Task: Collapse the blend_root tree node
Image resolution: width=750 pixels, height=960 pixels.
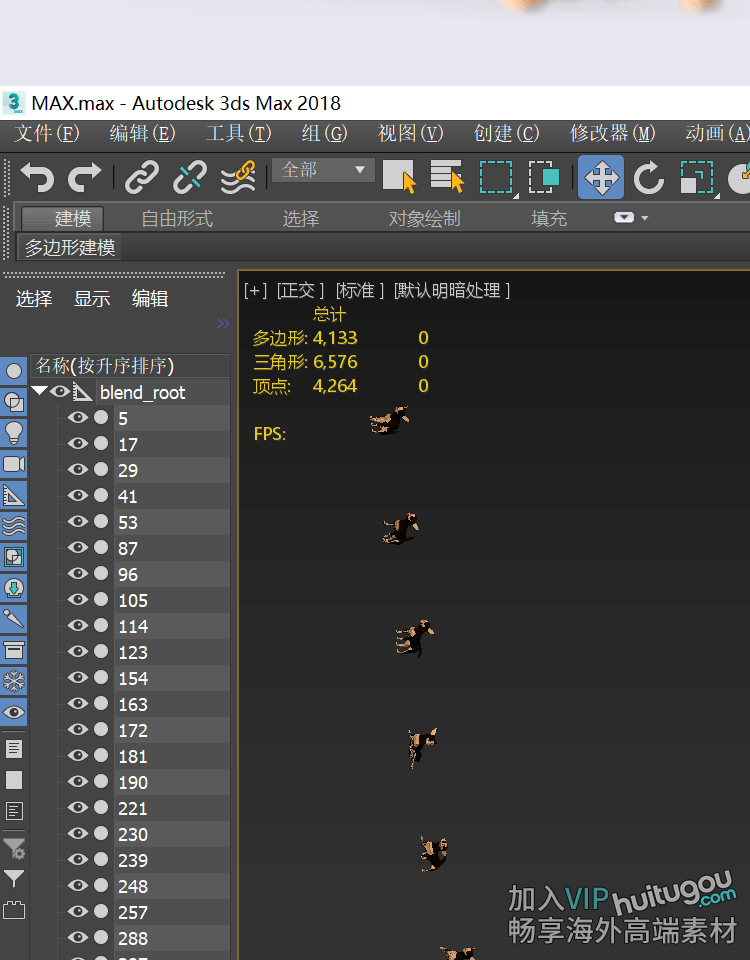Action: click(39, 392)
